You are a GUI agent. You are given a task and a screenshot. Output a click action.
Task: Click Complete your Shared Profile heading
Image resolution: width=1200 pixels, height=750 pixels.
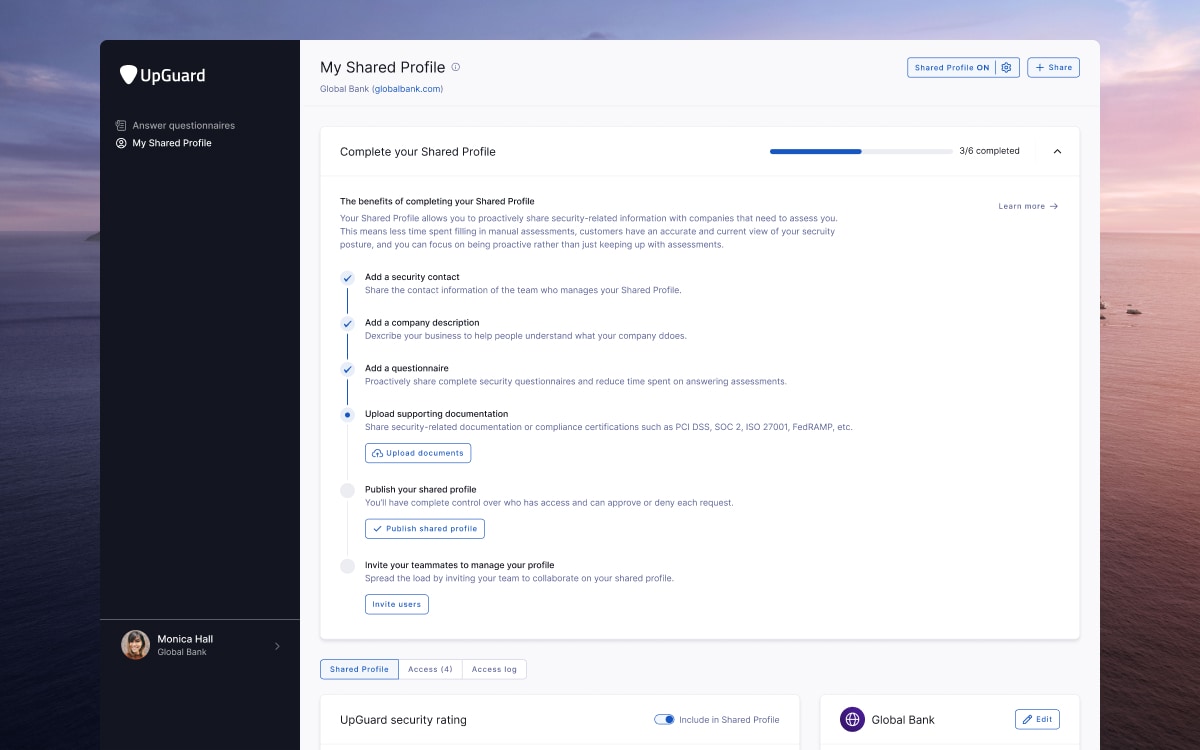point(418,152)
